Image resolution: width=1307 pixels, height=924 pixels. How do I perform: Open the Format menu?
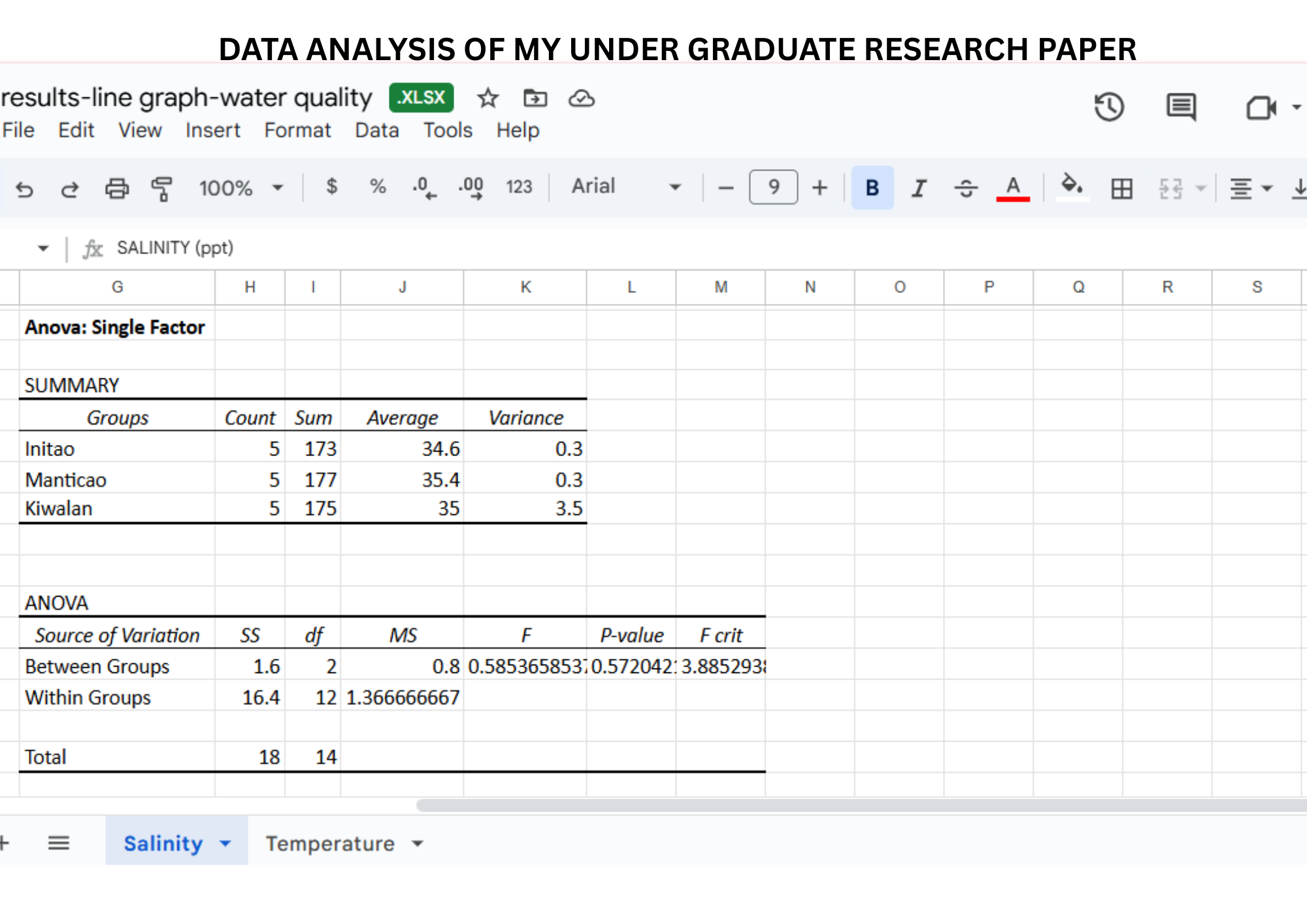(297, 130)
